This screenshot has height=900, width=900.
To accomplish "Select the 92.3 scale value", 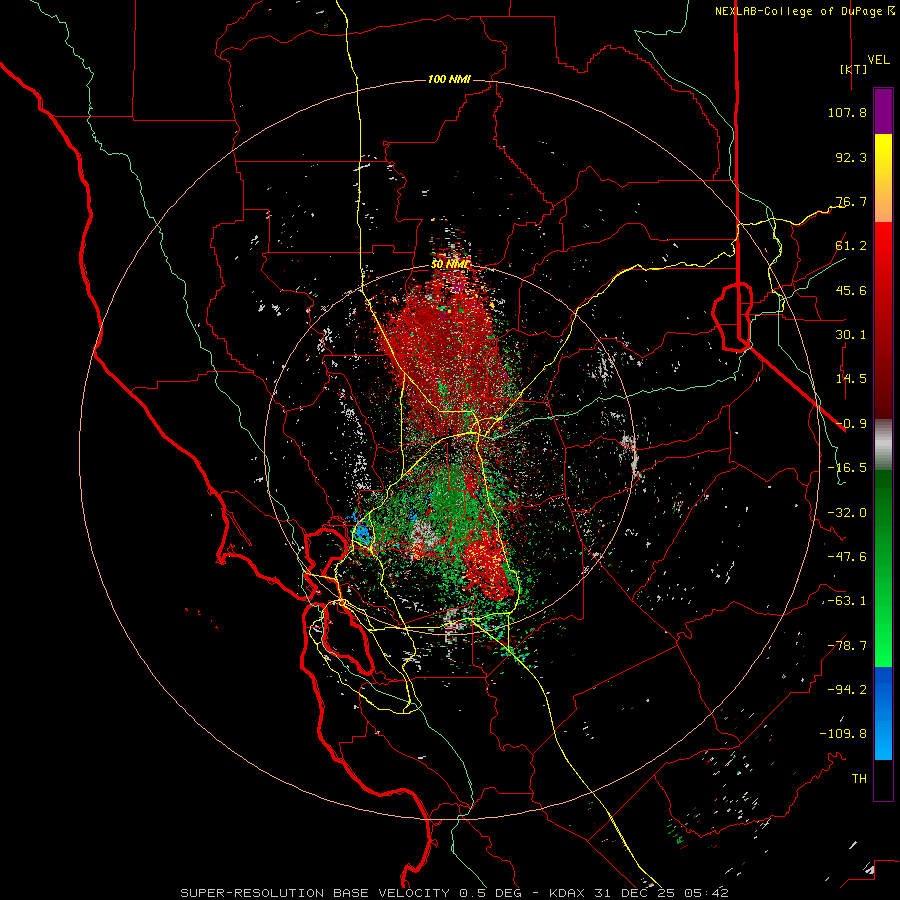I will tap(851, 157).
